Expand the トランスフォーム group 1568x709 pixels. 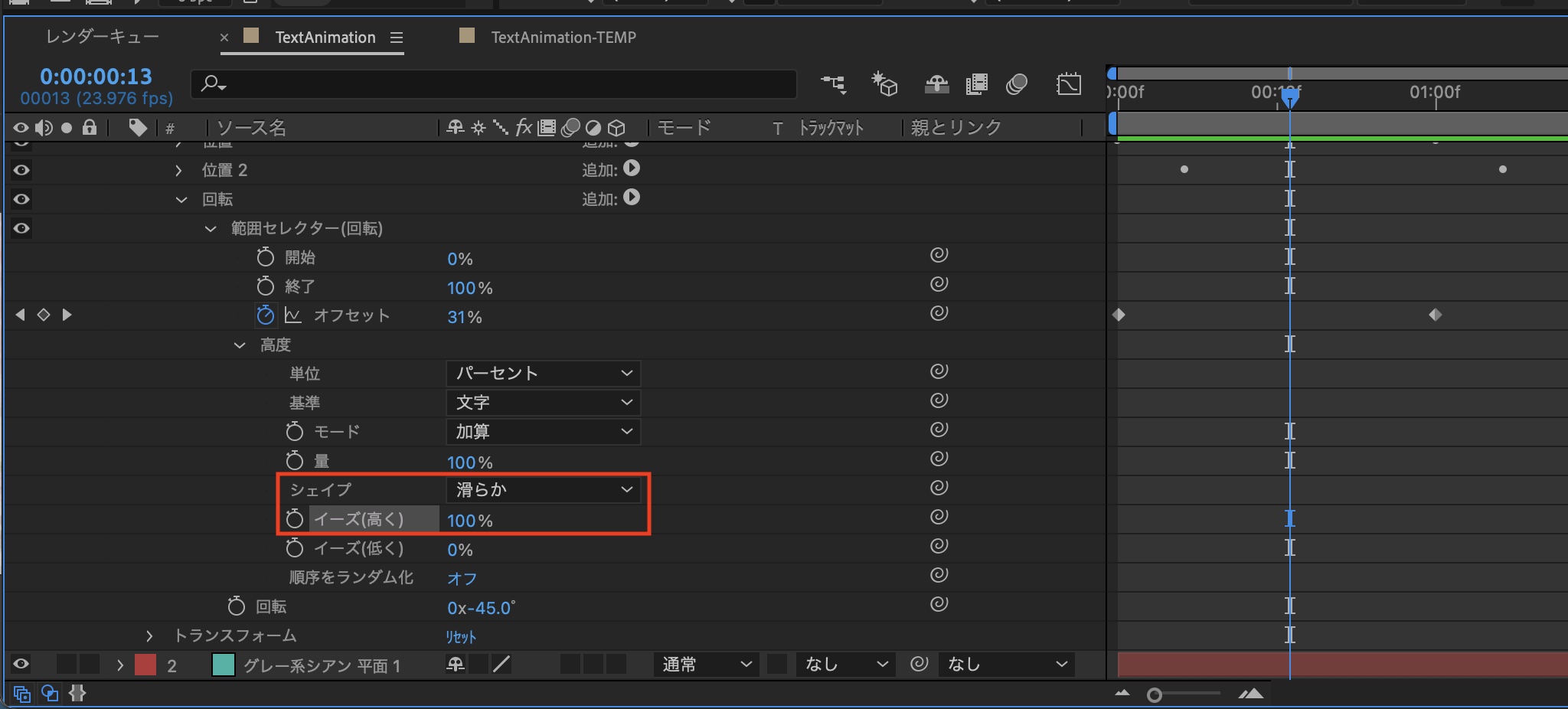tap(149, 635)
